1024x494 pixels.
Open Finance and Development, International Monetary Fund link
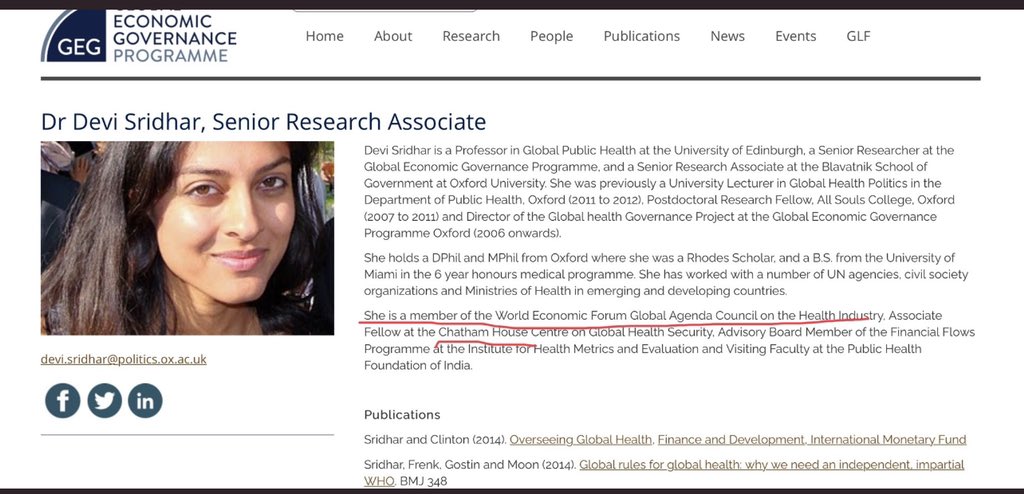pos(812,440)
